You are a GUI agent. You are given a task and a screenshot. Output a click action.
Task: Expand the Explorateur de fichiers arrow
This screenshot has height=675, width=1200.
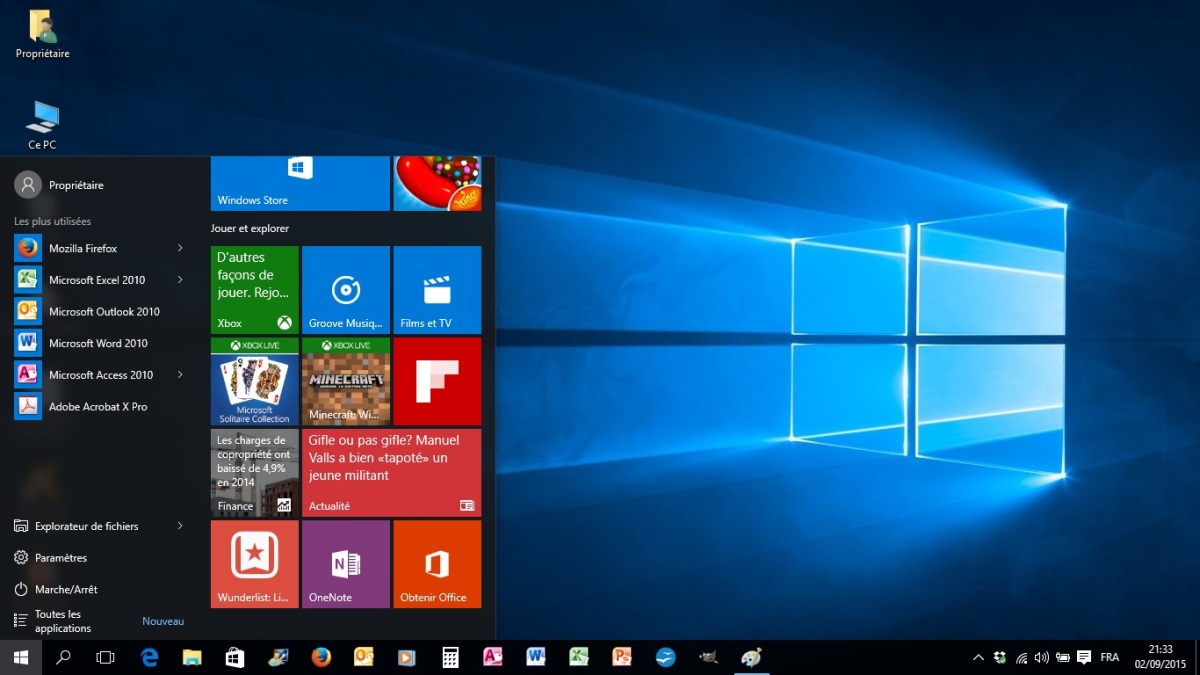(180, 526)
